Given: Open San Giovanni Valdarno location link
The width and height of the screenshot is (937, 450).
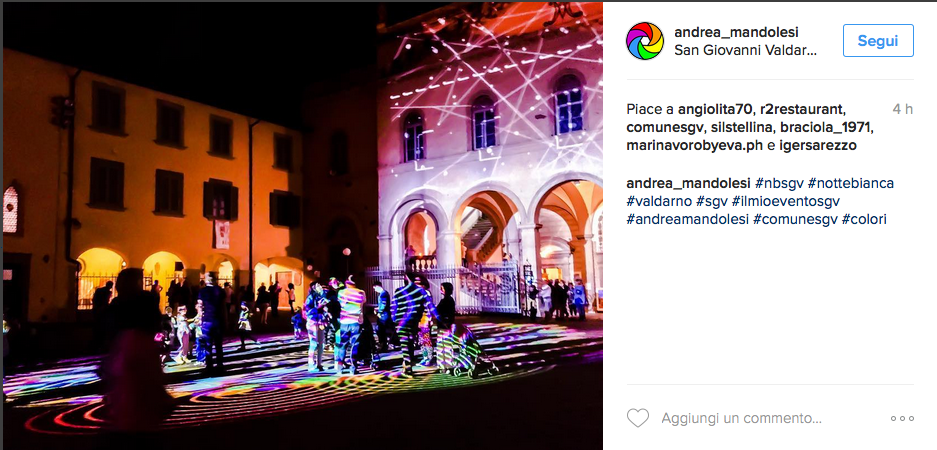Looking at the screenshot, I should [x=745, y=50].
